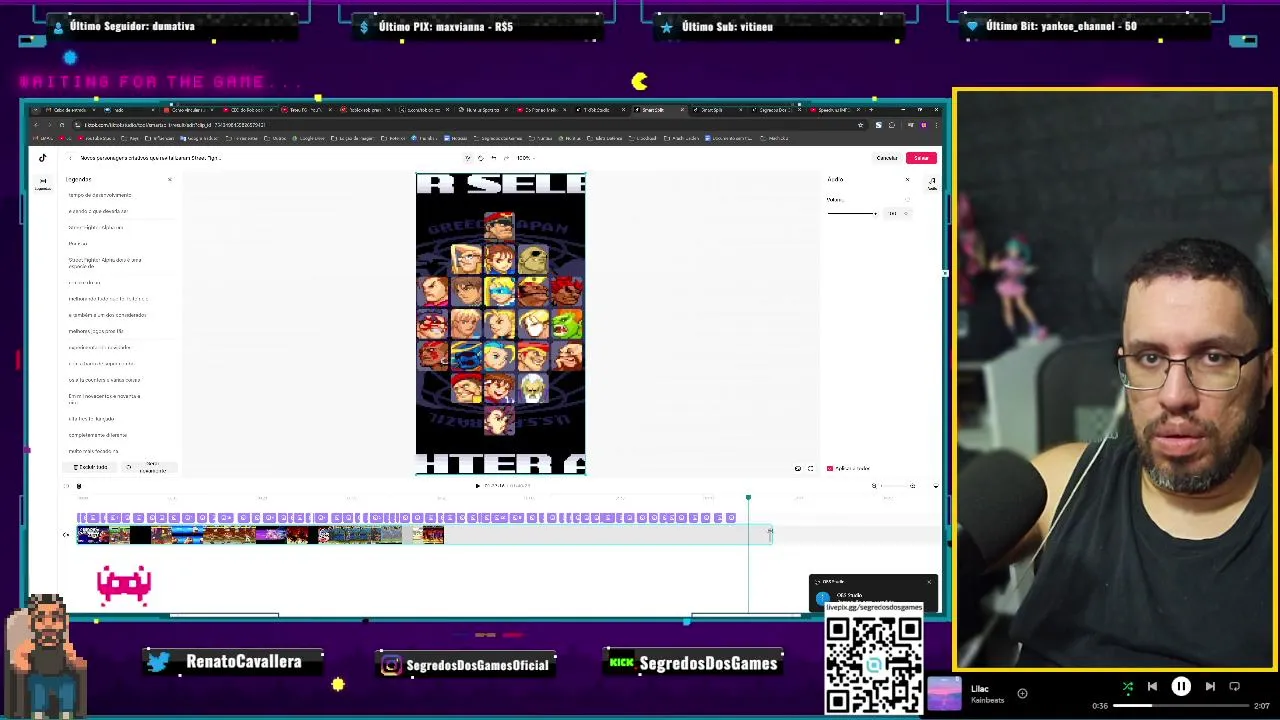Open the audio icon in the right sidebar
Viewport: 1280px width, 720px height.
[x=932, y=183]
